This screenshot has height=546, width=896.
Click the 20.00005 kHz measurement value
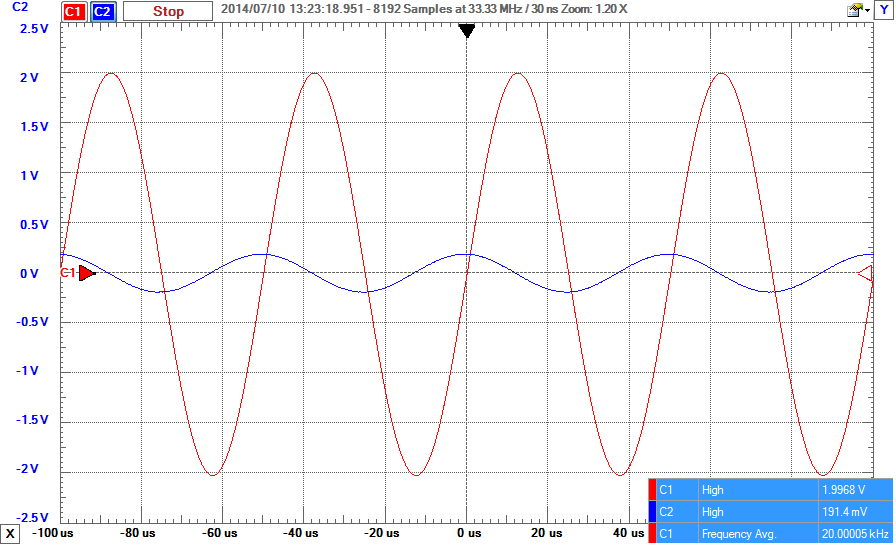tap(855, 534)
